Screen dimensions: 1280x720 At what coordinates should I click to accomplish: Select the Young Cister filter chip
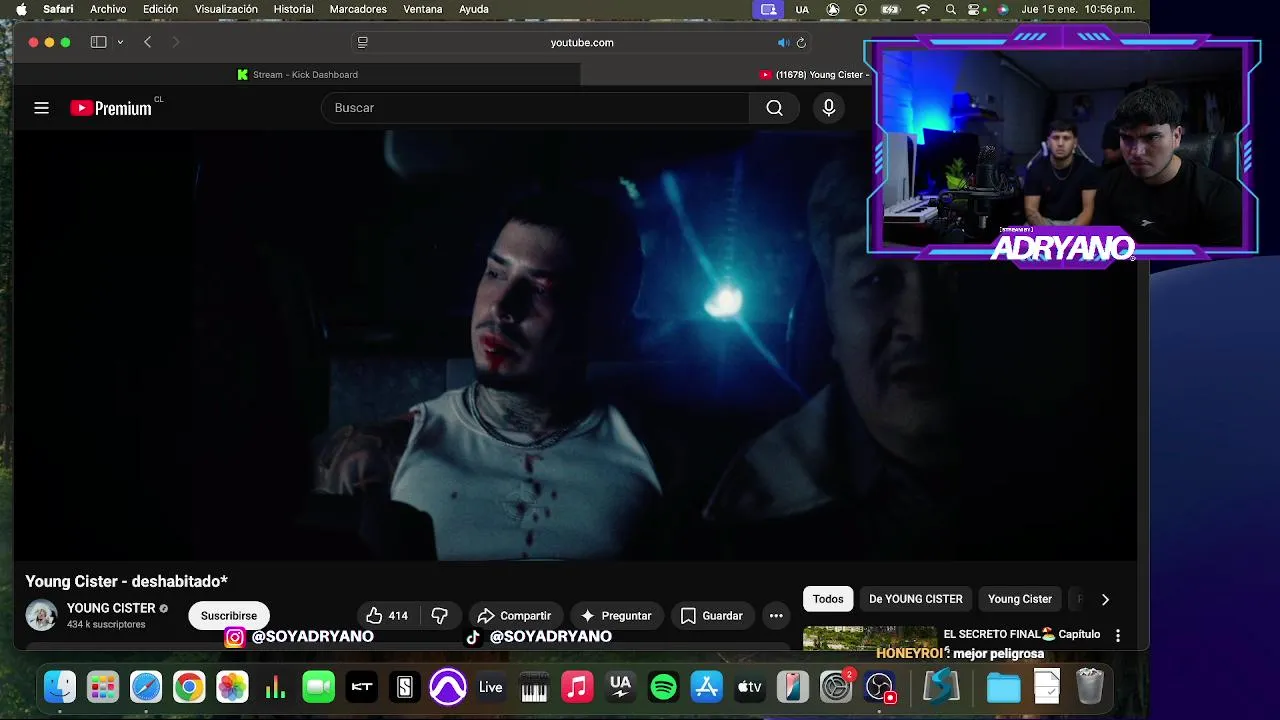pos(1020,599)
